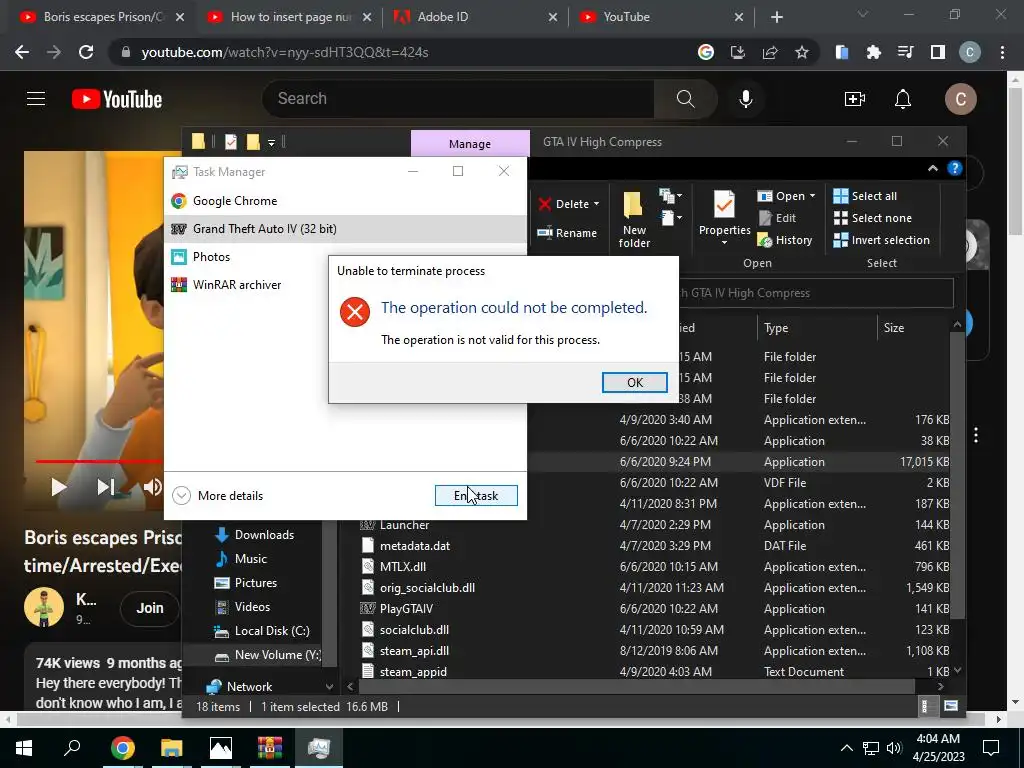Open taskbar notification center icon

coord(991,747)
